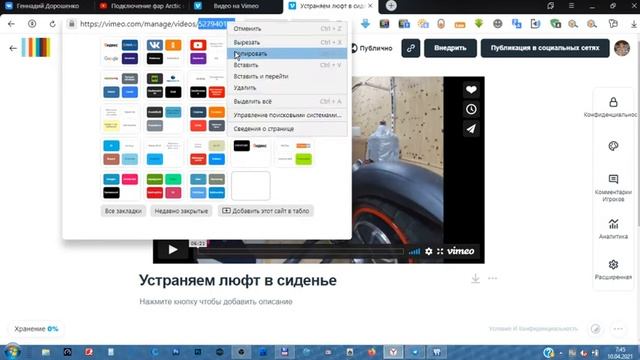Image resolution: width=640 pixels, height=360 pixels.
Task: Choose Undo (Отменить) in the context menu
Action: coord(287,29)
